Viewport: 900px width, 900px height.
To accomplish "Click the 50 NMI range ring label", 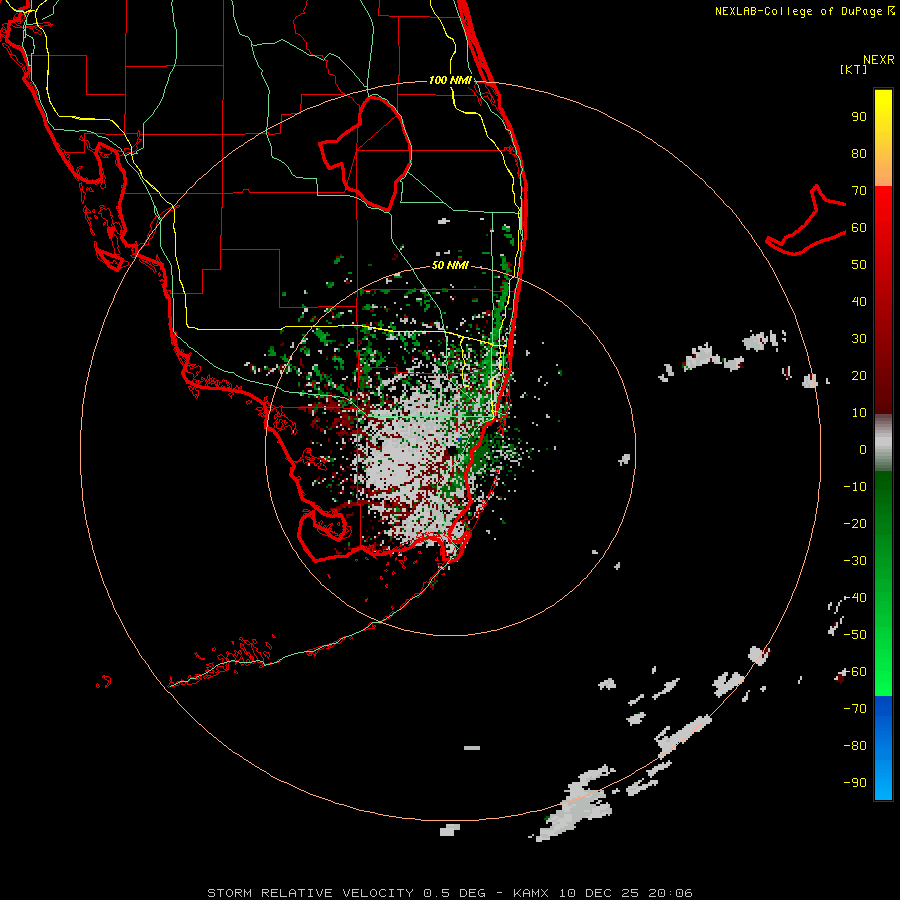I will click(451, 265).
